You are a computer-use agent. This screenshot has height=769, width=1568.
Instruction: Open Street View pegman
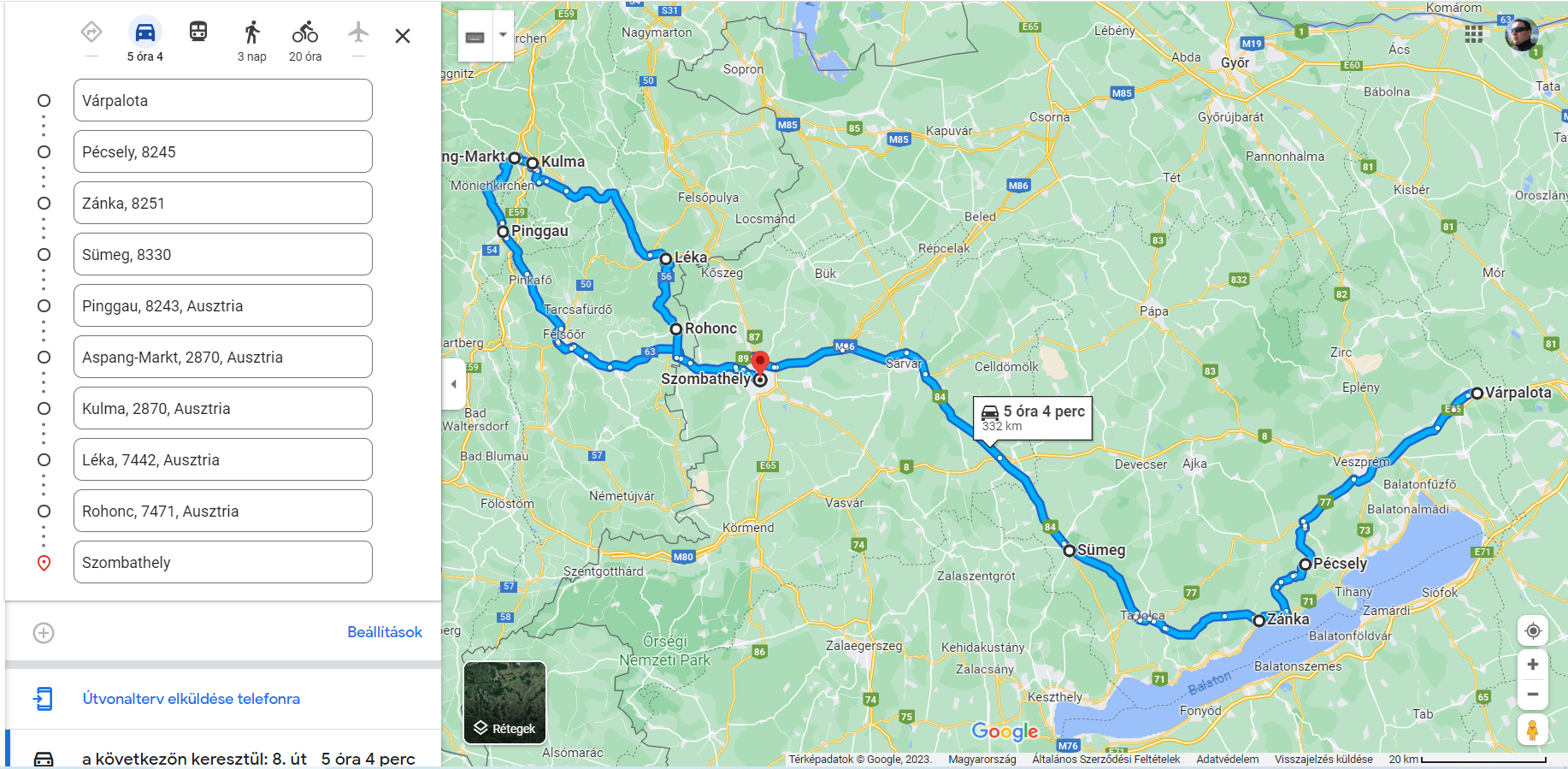click(1532, 731)
